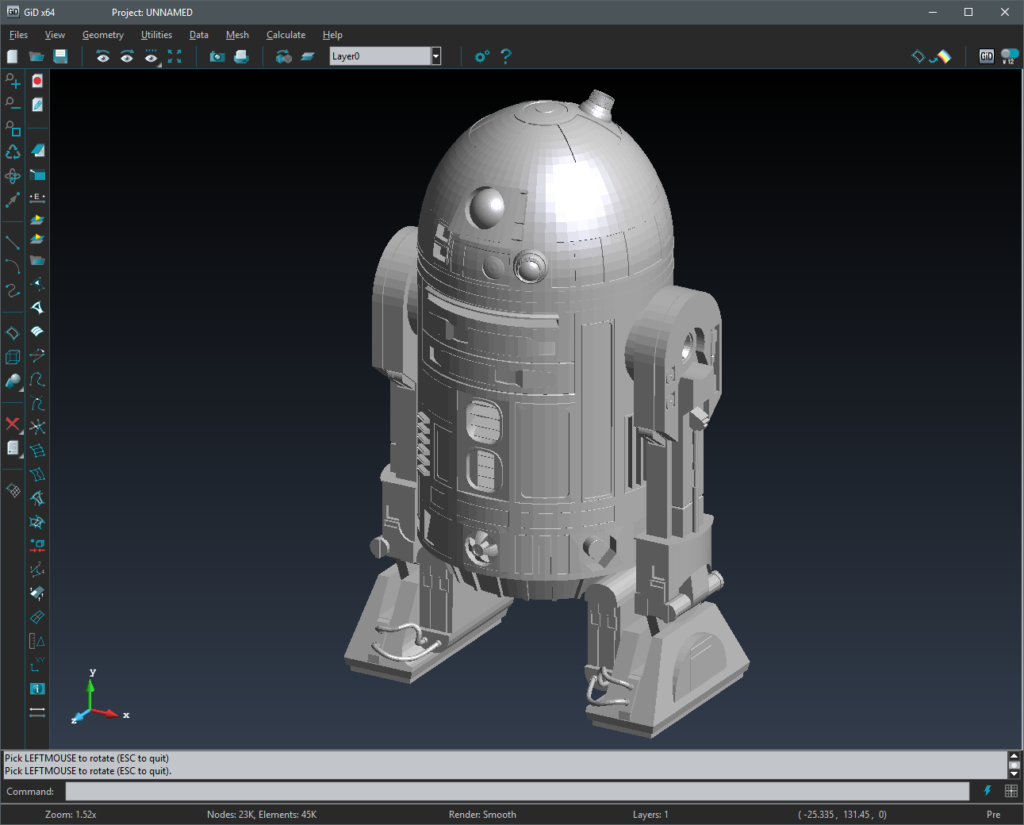Open the Data menu
Viewport: 1024px width, 825px height.
point(199,35)
